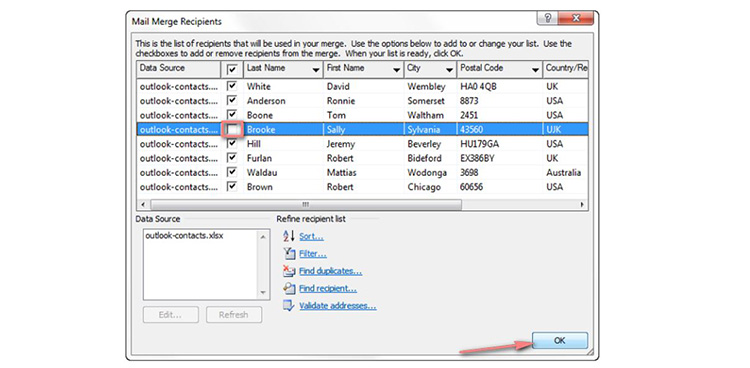The image size is (750, 368).
Task: Click the disabled Edit button
Action: [170, 314]
